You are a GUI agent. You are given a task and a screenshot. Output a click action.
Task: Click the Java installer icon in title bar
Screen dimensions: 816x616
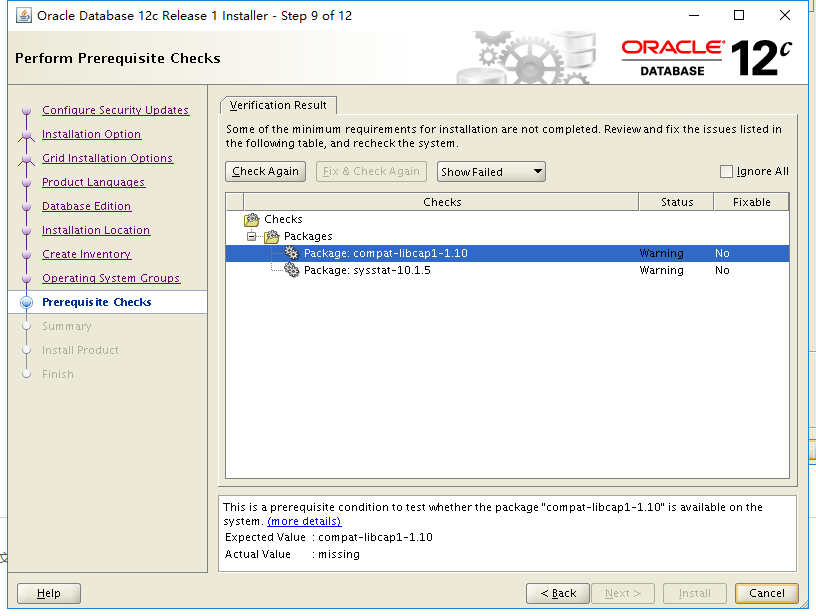point(23,16)
